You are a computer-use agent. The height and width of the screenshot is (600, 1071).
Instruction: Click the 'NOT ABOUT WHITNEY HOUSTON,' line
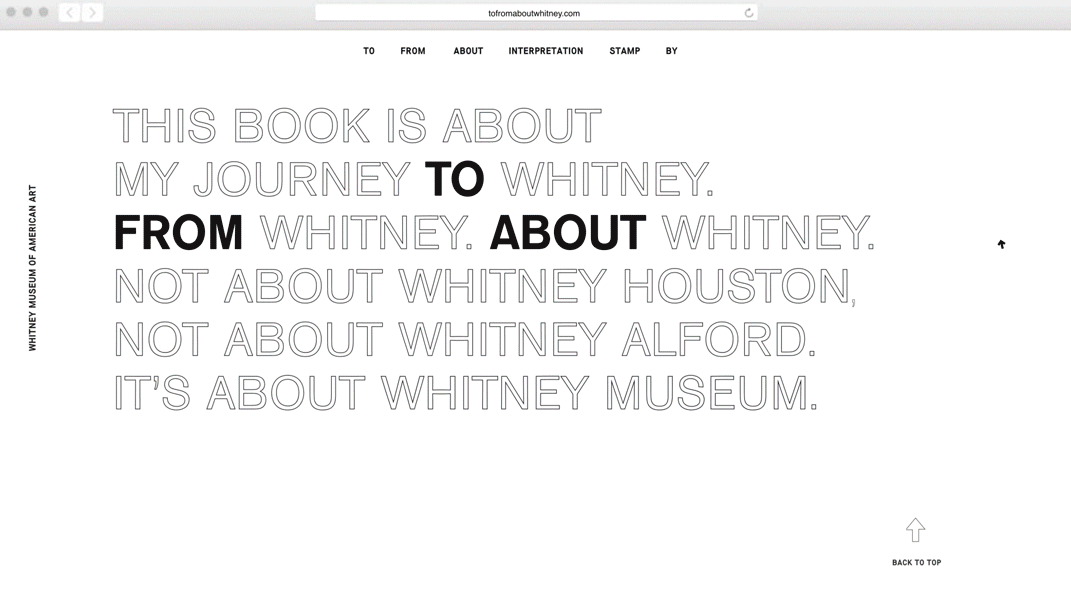click(484, 286)
